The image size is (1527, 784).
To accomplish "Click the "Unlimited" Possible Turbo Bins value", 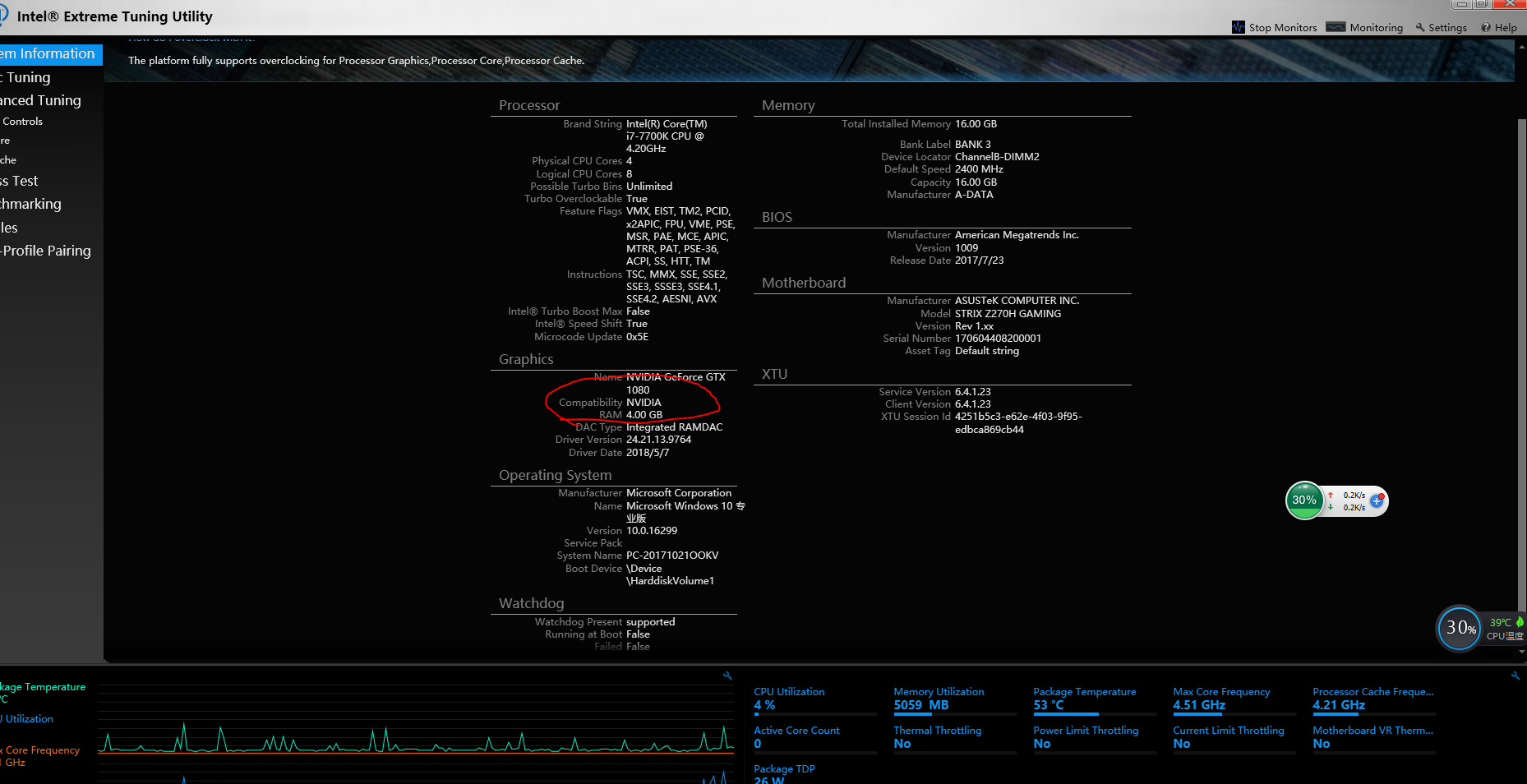I will tap(649, 187).
